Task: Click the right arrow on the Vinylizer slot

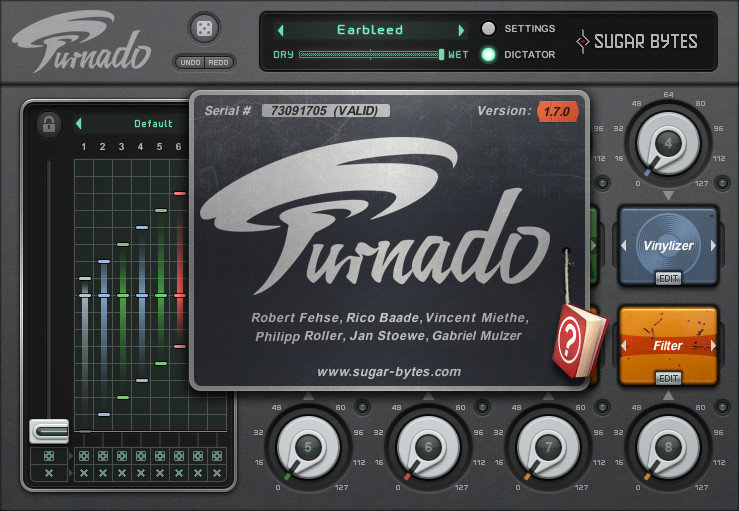Action: tap(713, 246)
